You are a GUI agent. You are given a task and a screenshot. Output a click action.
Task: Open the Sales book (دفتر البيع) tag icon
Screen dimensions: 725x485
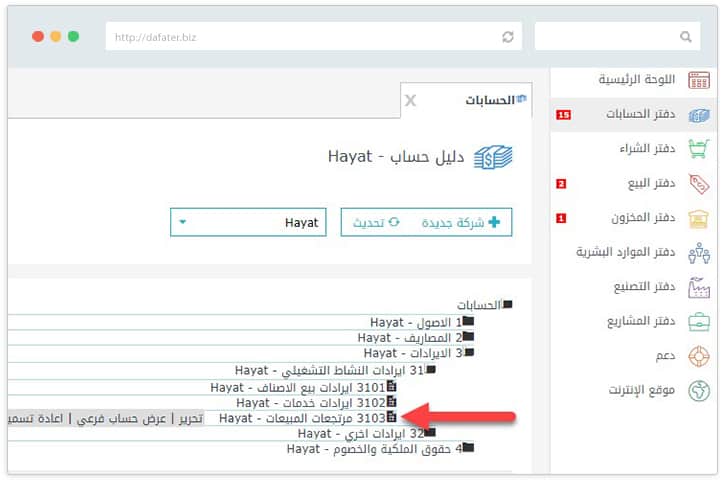point(698,184)
